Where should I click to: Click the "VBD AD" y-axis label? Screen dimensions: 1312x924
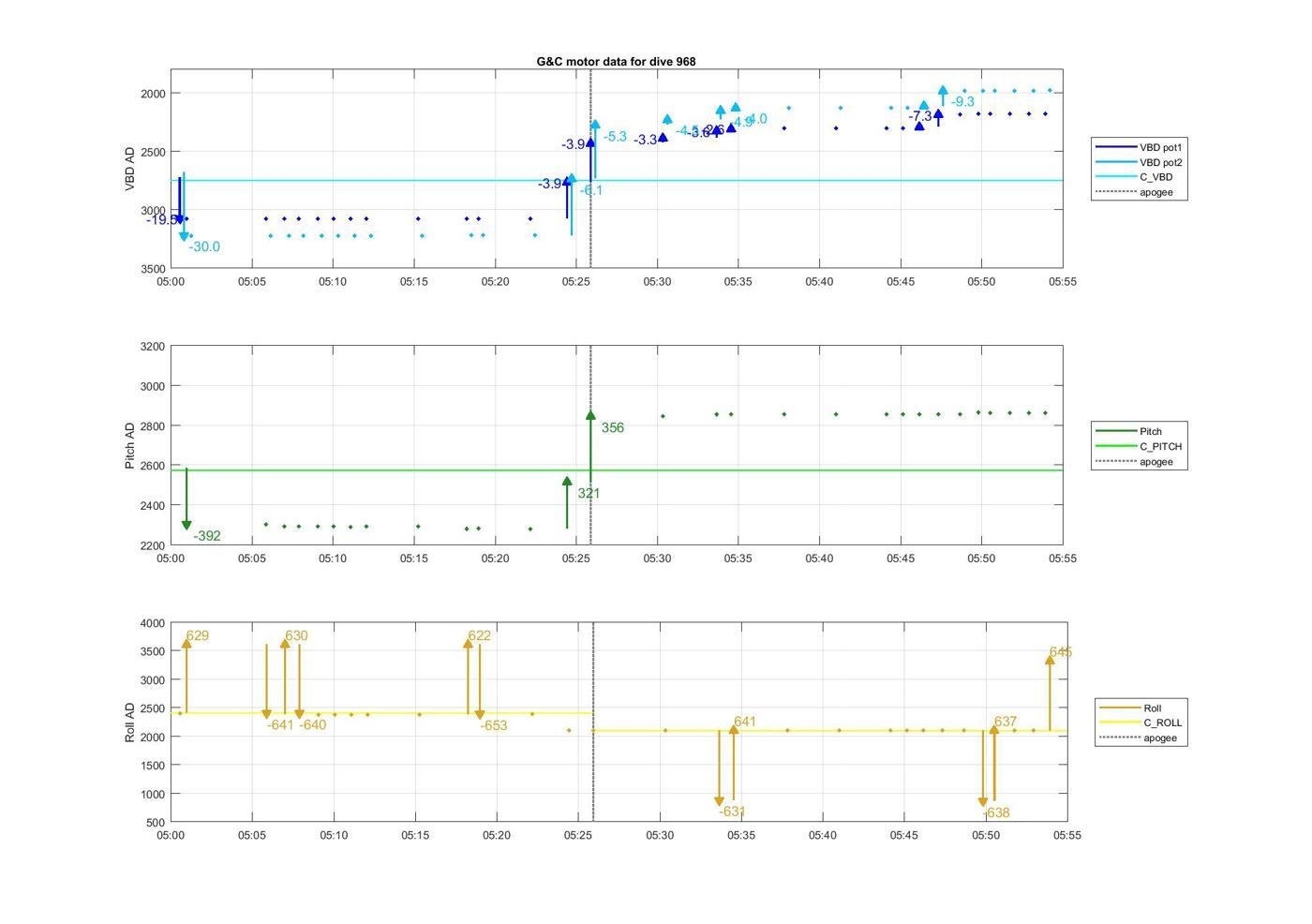(131, 169)
